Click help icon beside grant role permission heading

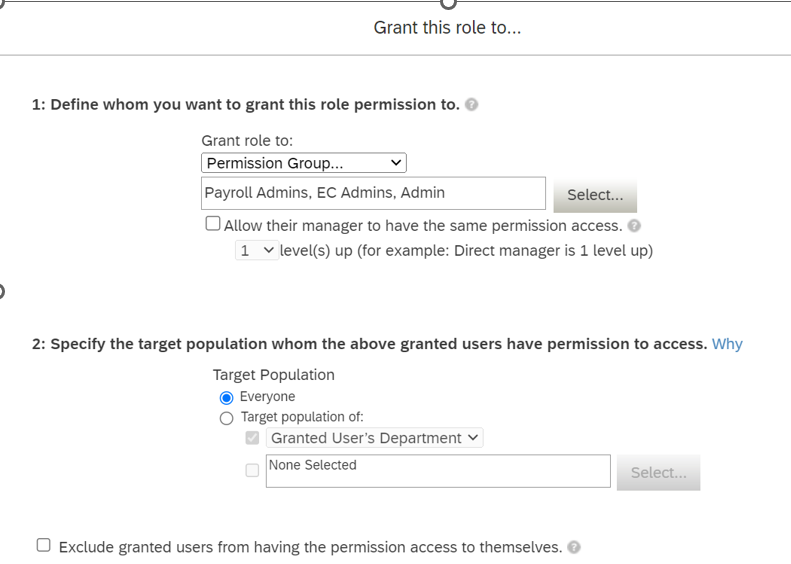471,104
